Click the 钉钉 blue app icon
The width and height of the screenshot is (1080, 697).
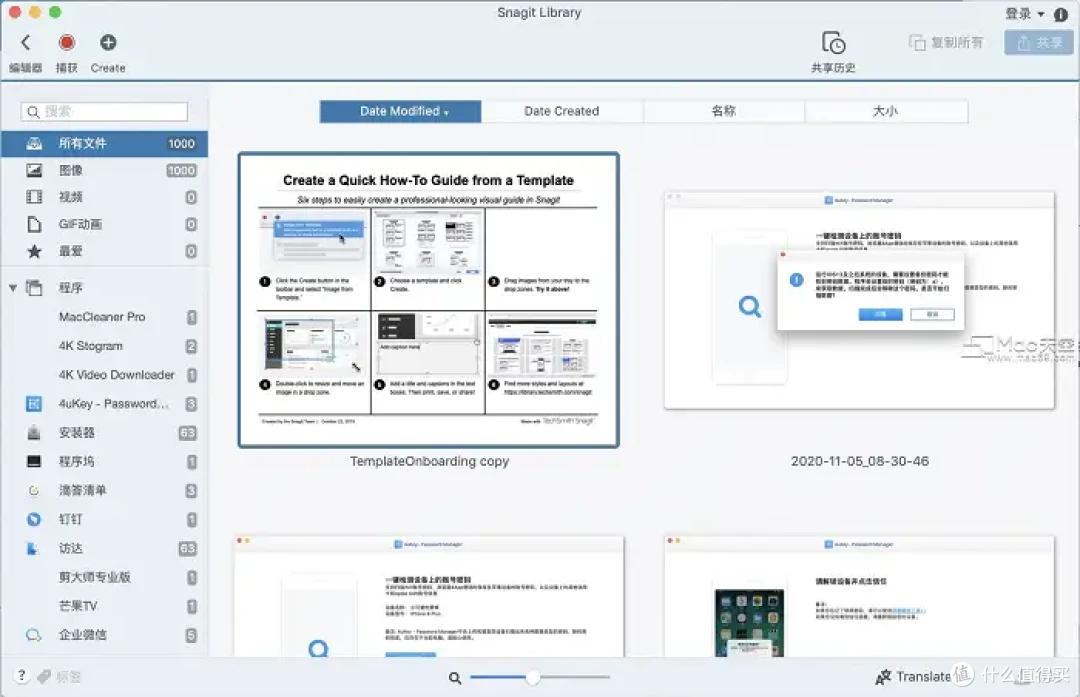tap(34, 519)
